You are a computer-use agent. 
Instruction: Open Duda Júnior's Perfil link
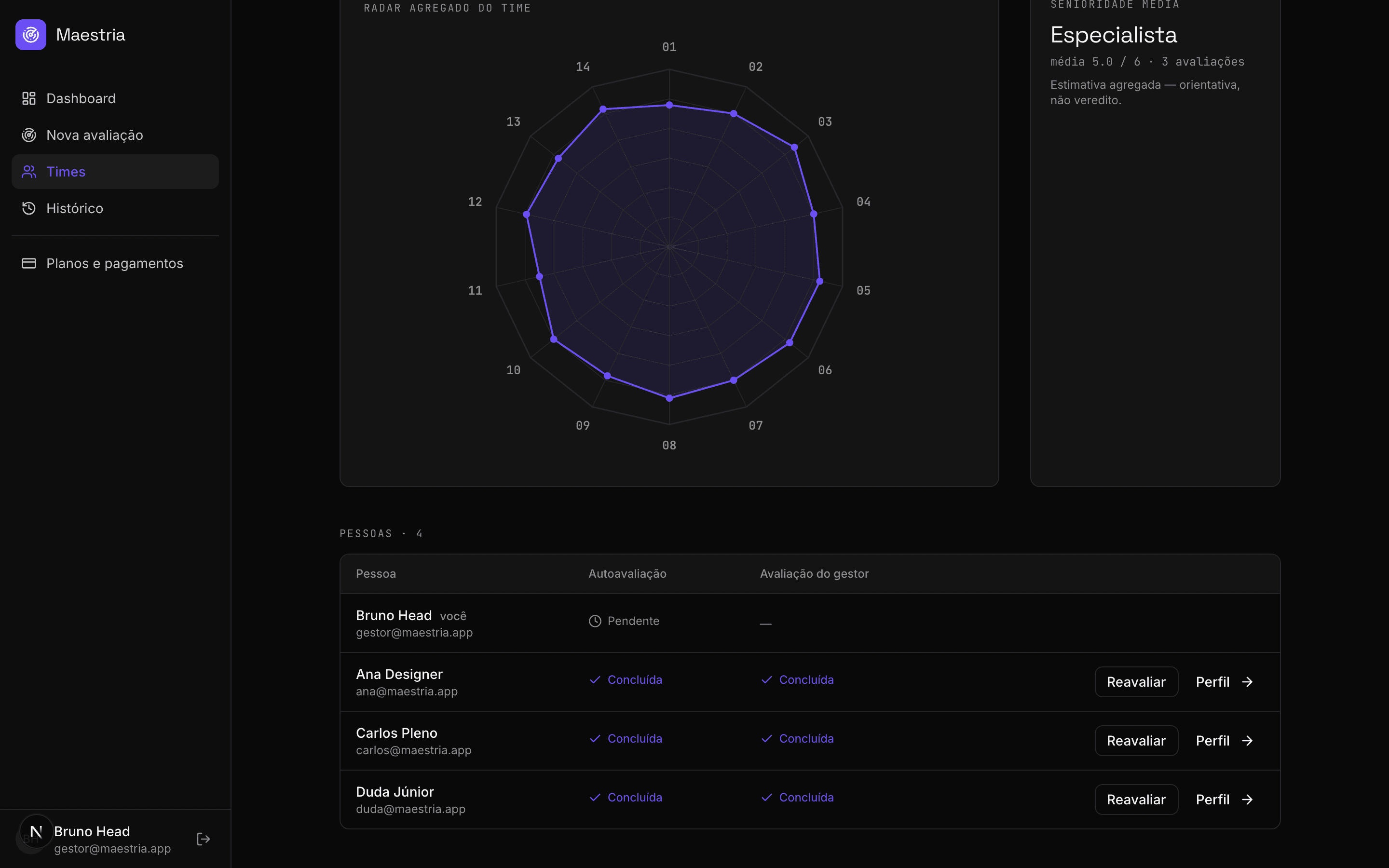click(x=1224, y=800)
